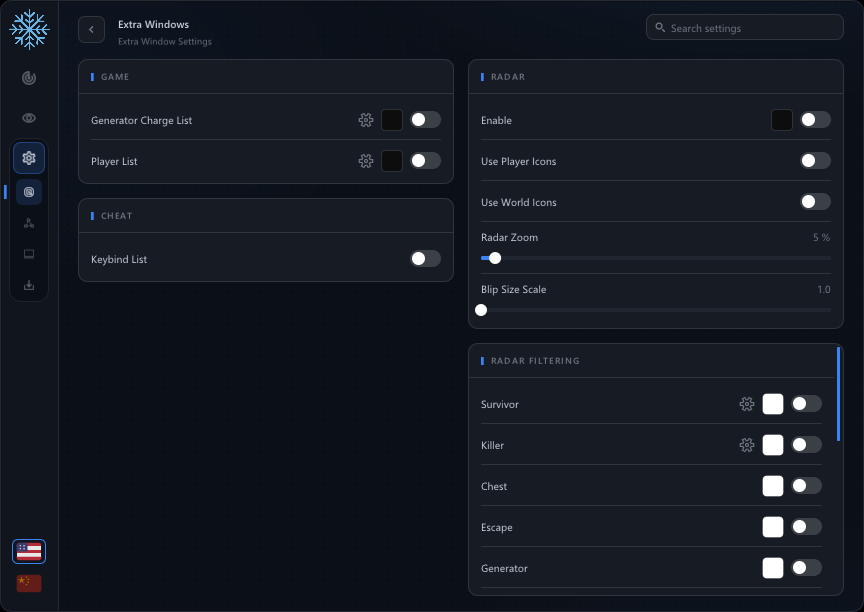Open the Escape filter white color swatch
This screenshot has width=864, height=612.
coord(773,527)
